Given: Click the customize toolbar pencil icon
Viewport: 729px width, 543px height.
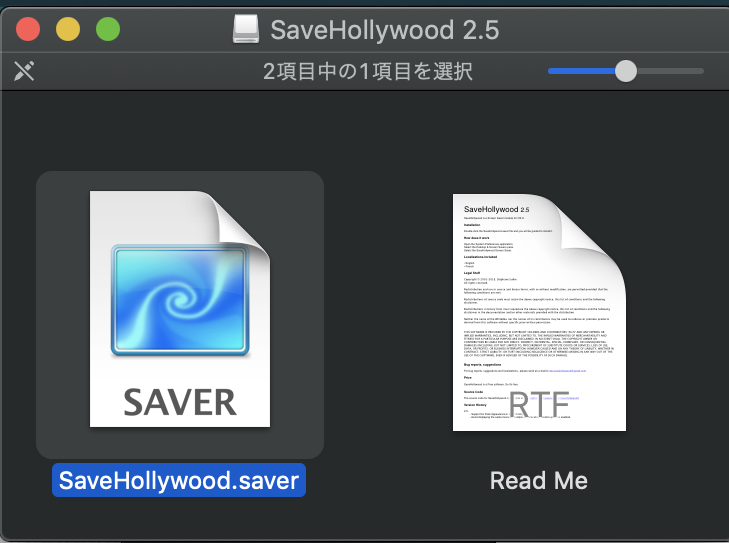Looking at the screenshot, I should pyautogui.click(x=24, y=71).
